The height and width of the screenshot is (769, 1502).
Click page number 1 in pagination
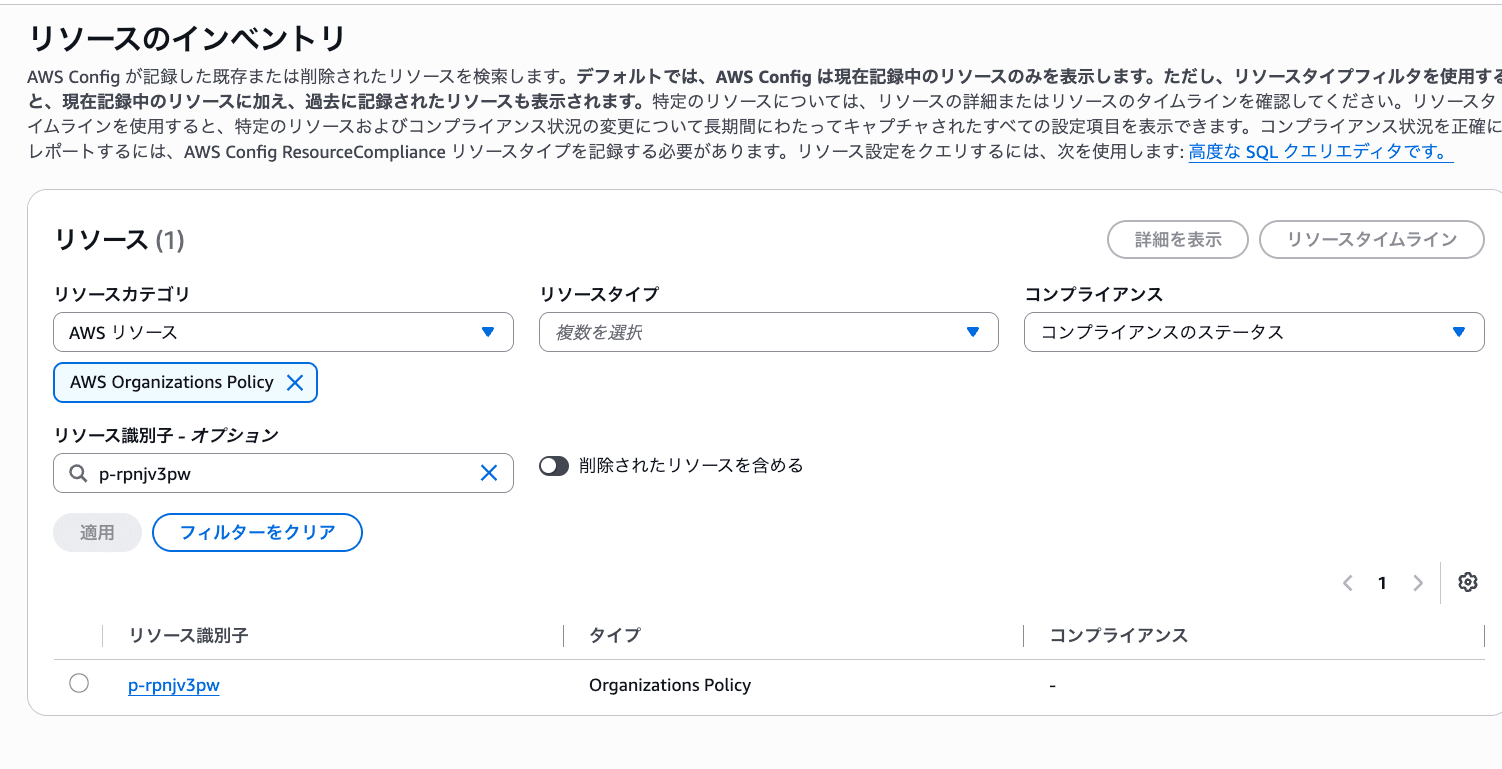pos(1382,583)
